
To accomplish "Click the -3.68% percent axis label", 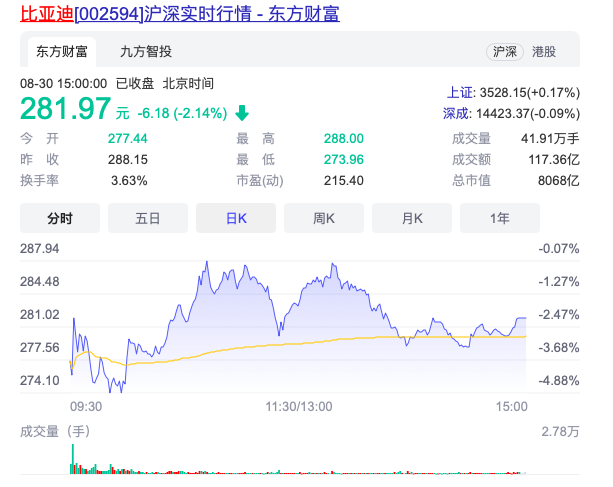I will pos(559,347).
